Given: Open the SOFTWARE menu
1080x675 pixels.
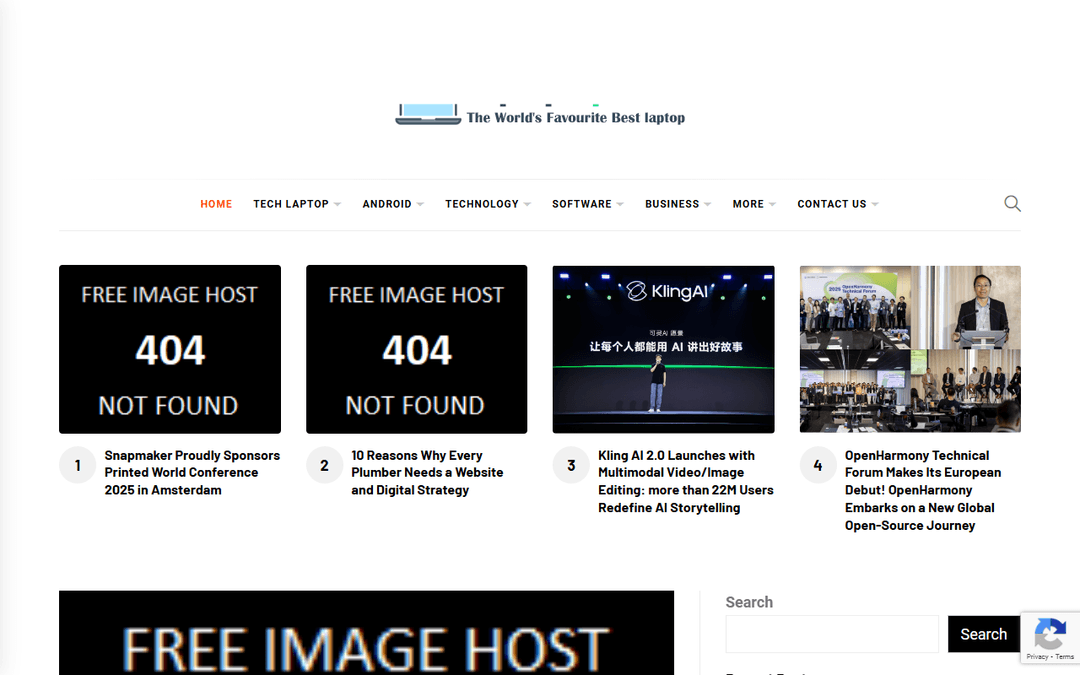Looking at the screenshot, I should coord(581,204).
